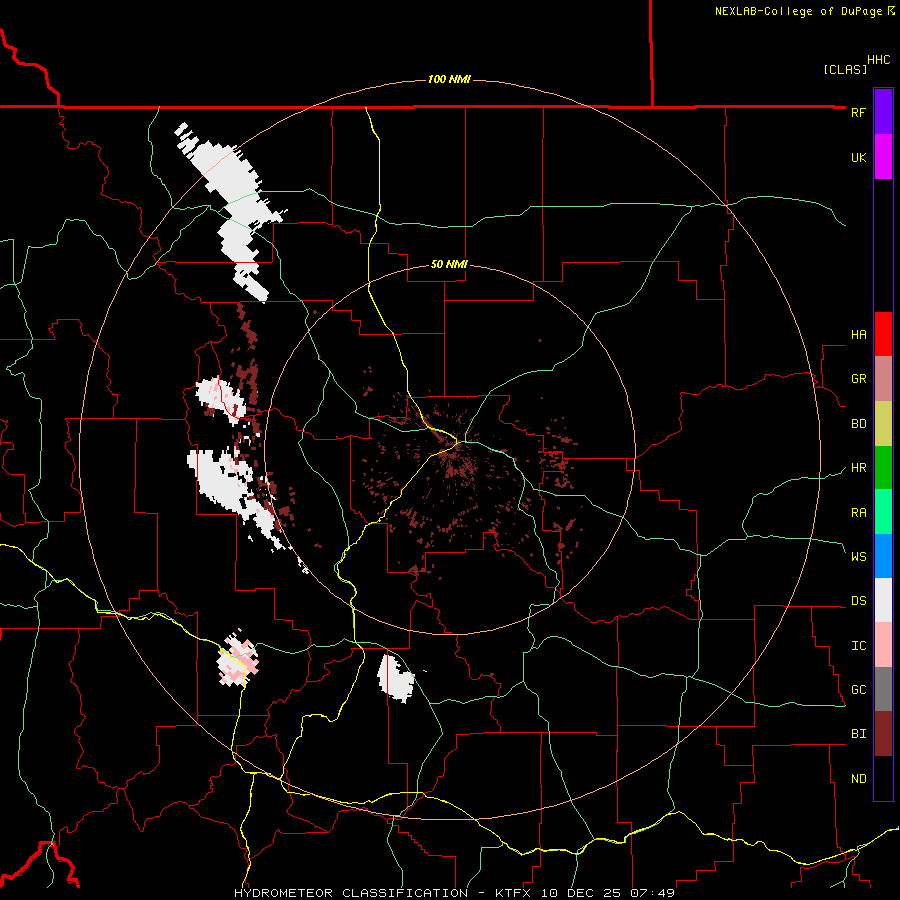900x900 pixels.
Task: Click the [CLAS] units label
Action: [x=845, y=69]
